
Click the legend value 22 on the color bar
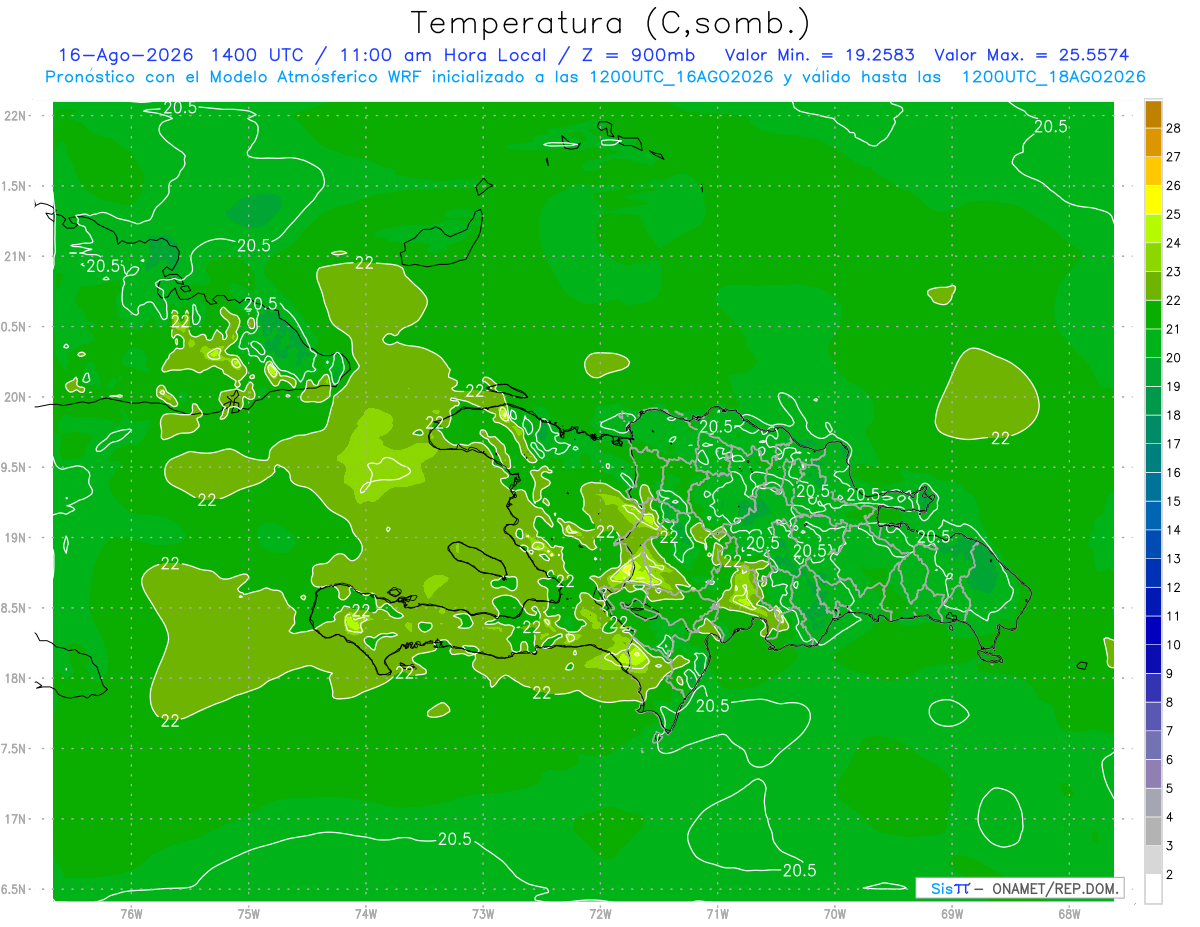click(1174, 300)
